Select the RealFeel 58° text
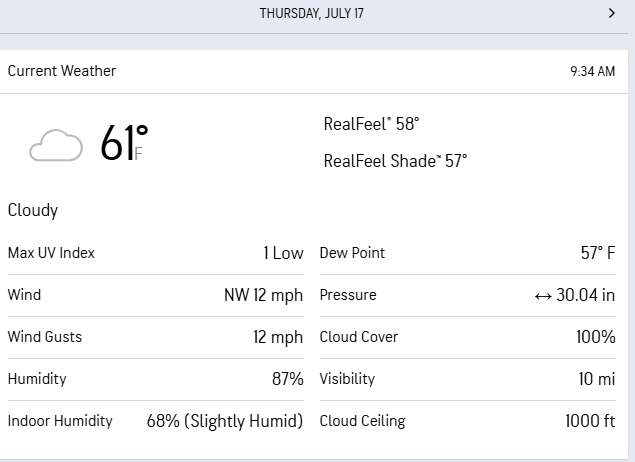 pyautogui.click(x=371, y=124)
